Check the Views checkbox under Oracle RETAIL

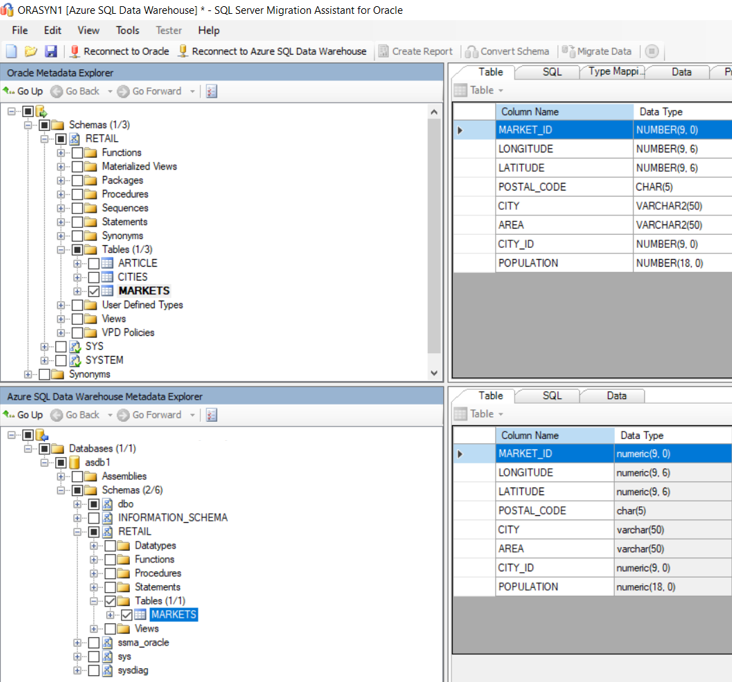77,319
